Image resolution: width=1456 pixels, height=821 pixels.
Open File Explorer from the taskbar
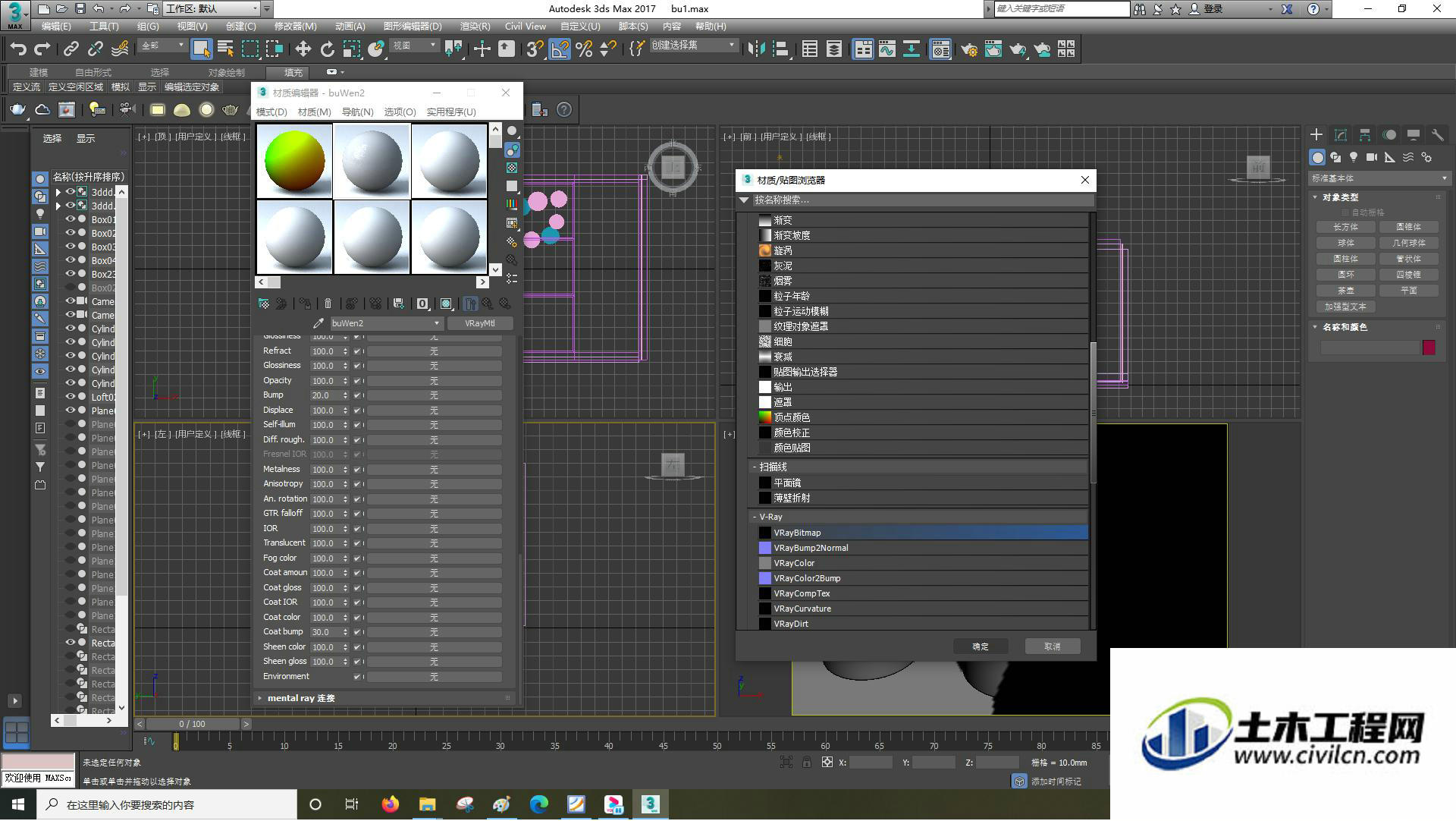click(428, 804)
